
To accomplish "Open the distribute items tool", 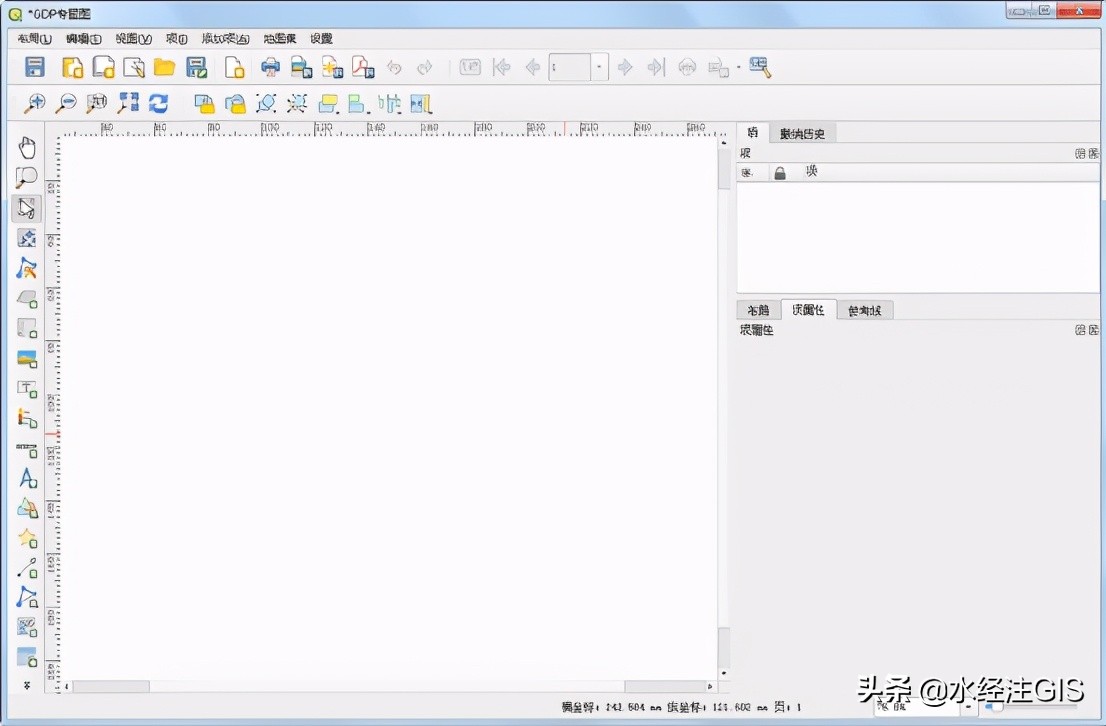I will point(389,104).
